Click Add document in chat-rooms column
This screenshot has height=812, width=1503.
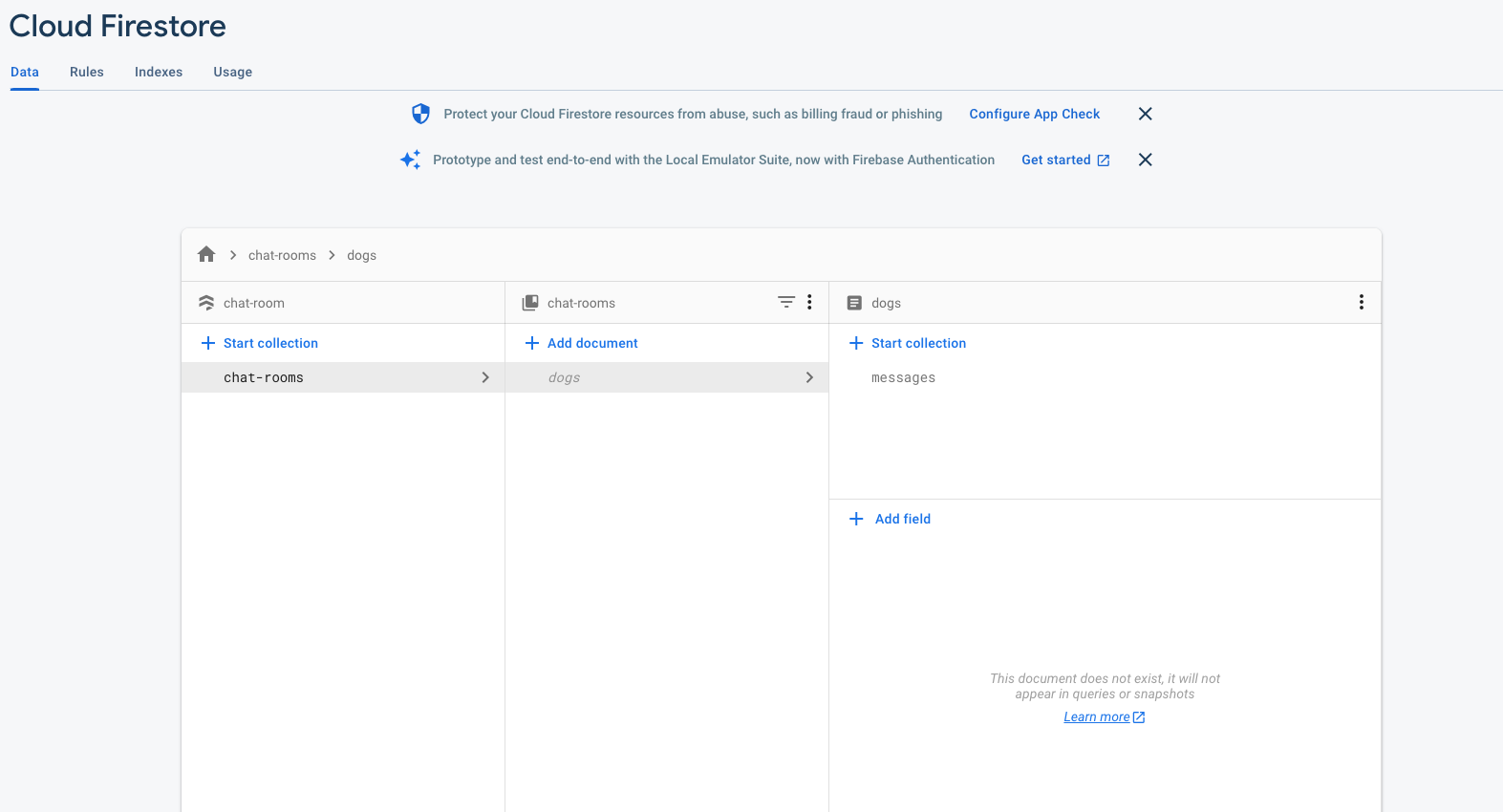click(x=582, y=343)
